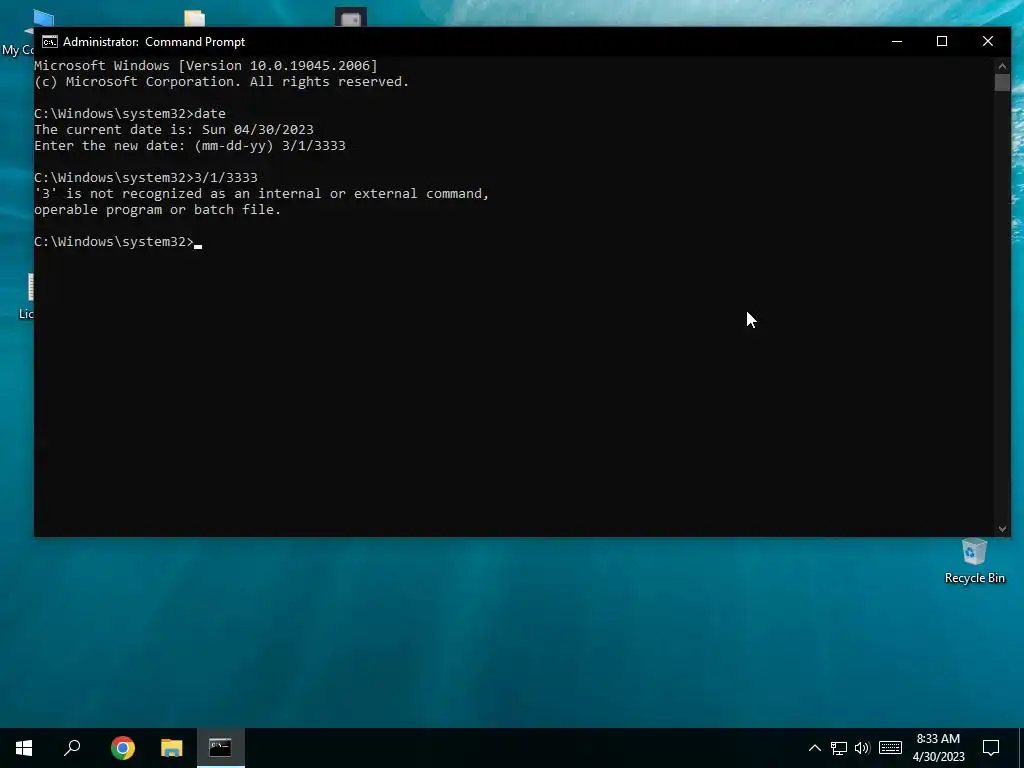Maximize the Command Prompt window
Image resolution: width=1024 pixels, height=768 pixels.
[942, 41]
